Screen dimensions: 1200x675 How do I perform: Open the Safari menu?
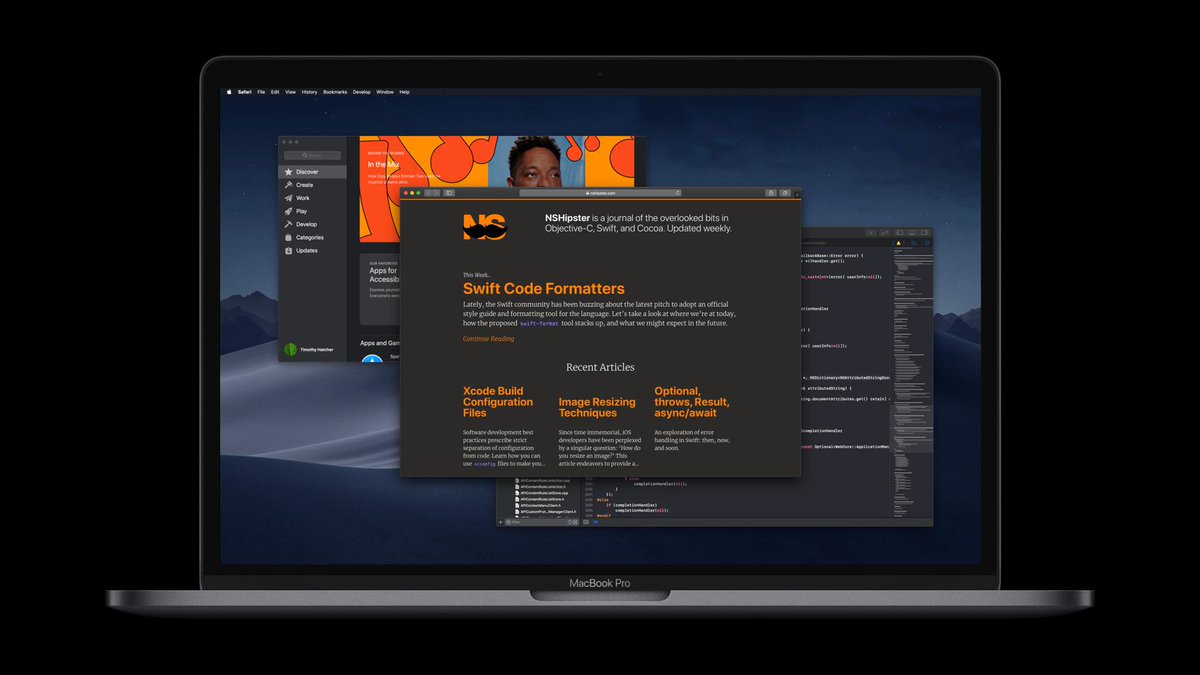pos(245,92)
